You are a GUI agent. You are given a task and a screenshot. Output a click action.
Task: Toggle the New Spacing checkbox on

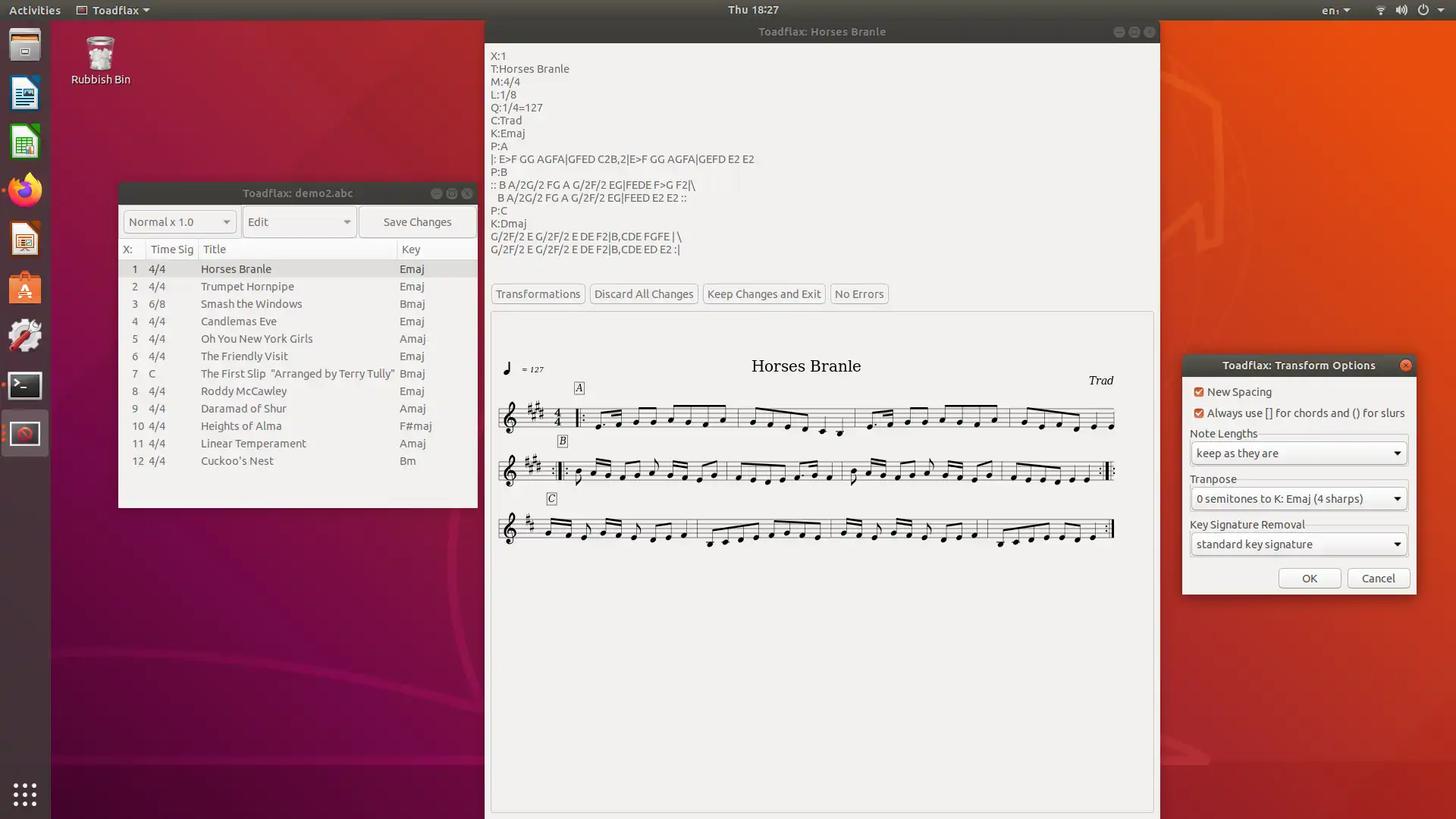click(x=1198, y=391)
